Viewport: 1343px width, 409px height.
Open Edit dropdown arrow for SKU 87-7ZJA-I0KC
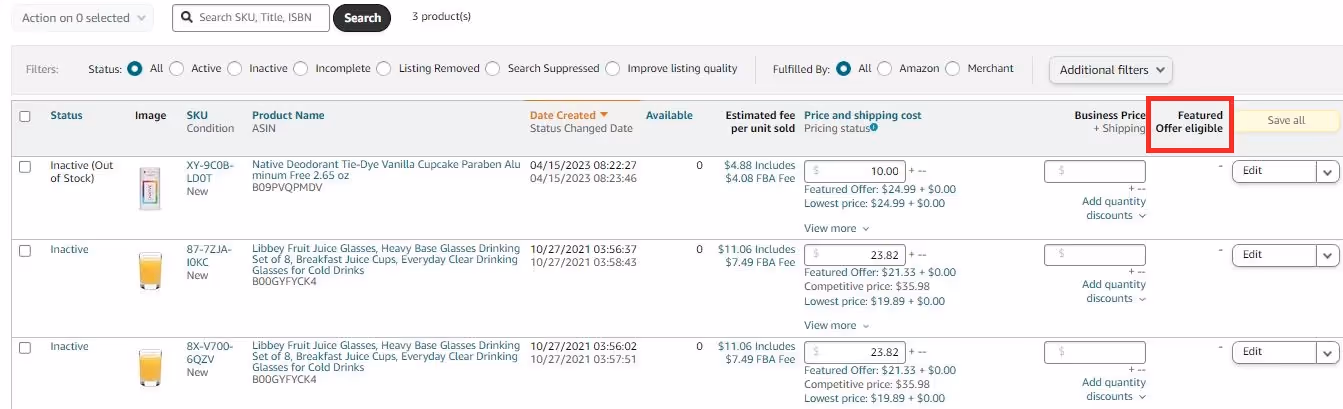coord(1327,255)
